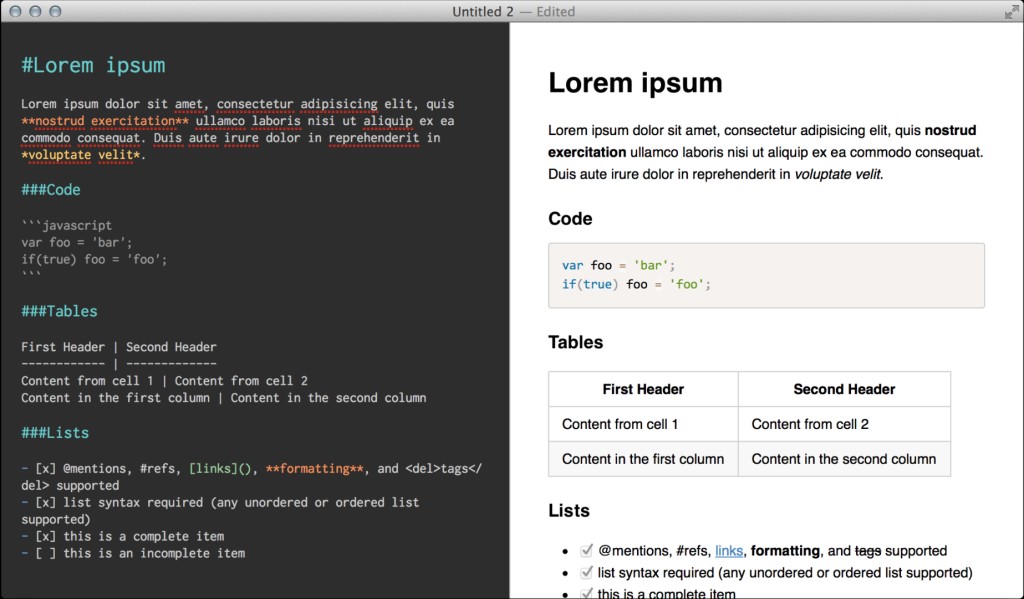The height and width of the screenshot is (599, 1024).
Task: Click the 'Edited' status in title bar
Action: pyautogui.click(x=555, y=12)
